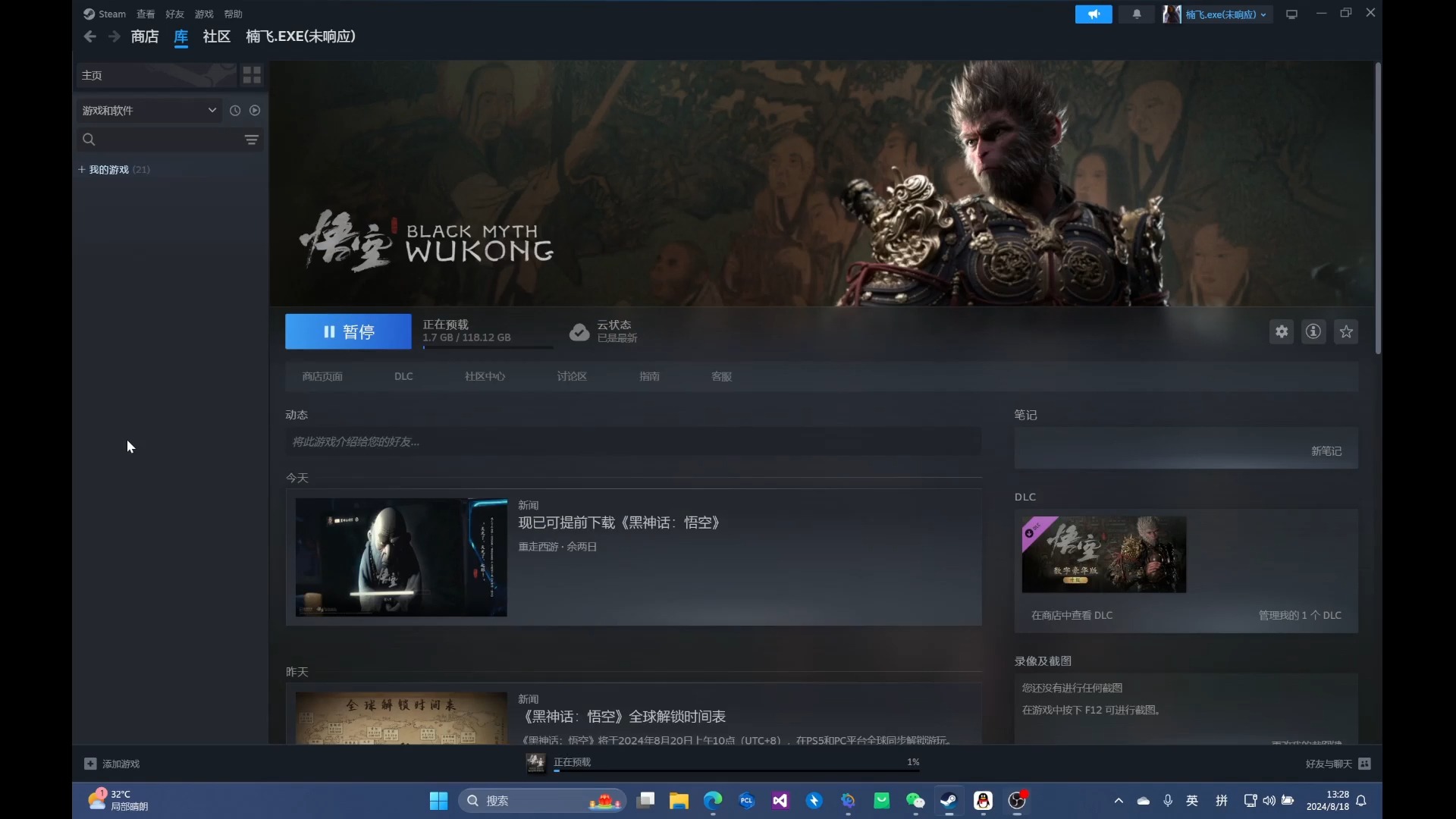Click the library search magnifier icon
Image resolution: width=1456 pixels, height=819 pixels.
click(89, 140)
